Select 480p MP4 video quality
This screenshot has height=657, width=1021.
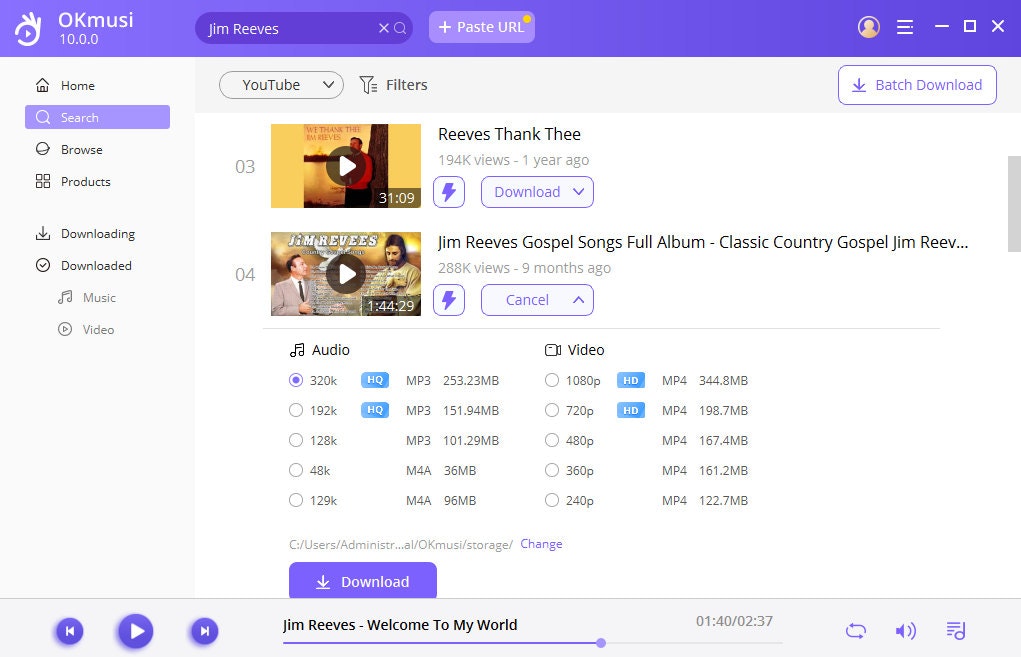pyautogui.click(x=552, y=440)
